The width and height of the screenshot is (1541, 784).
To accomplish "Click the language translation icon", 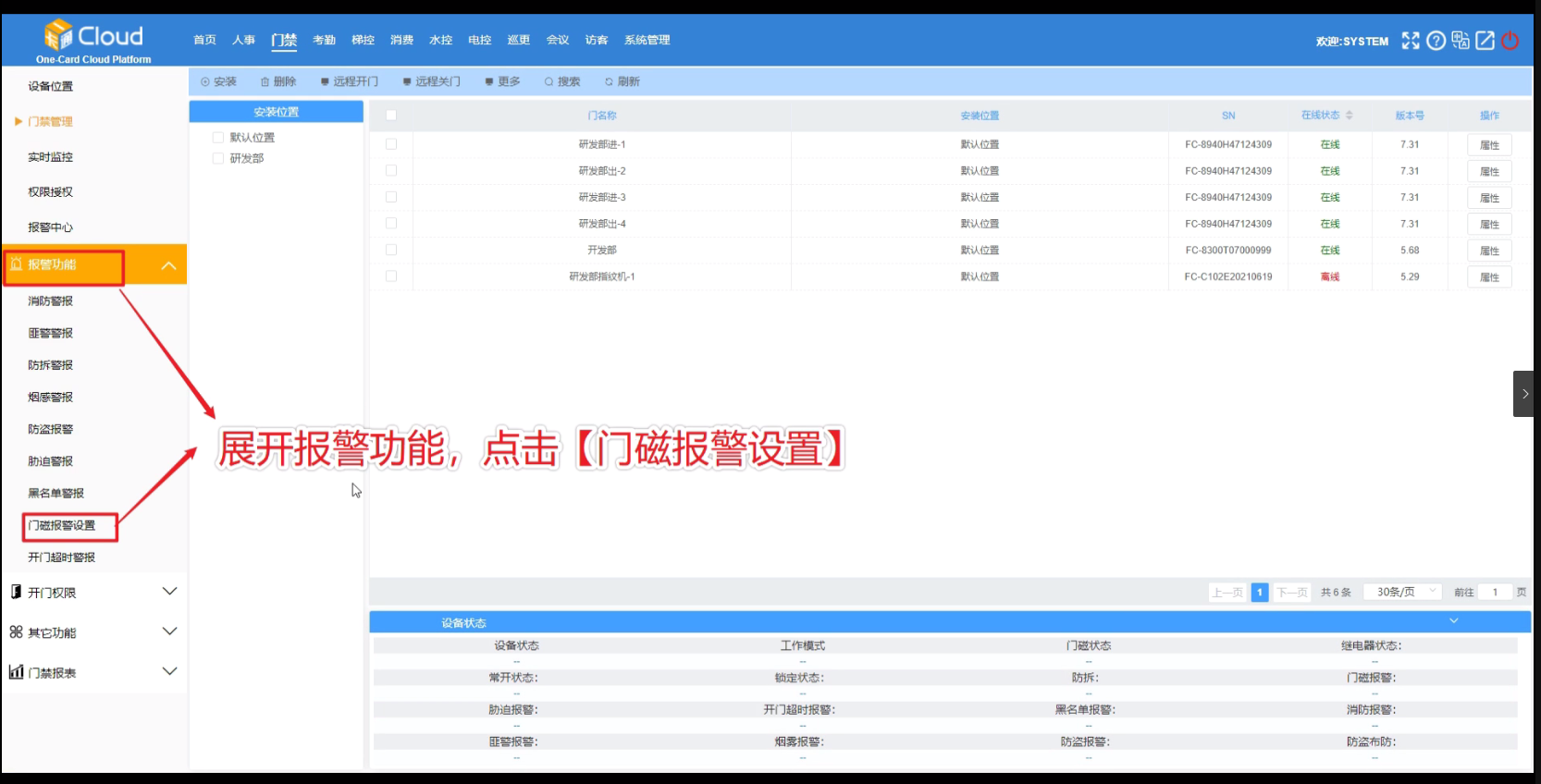I will 1461,41.
